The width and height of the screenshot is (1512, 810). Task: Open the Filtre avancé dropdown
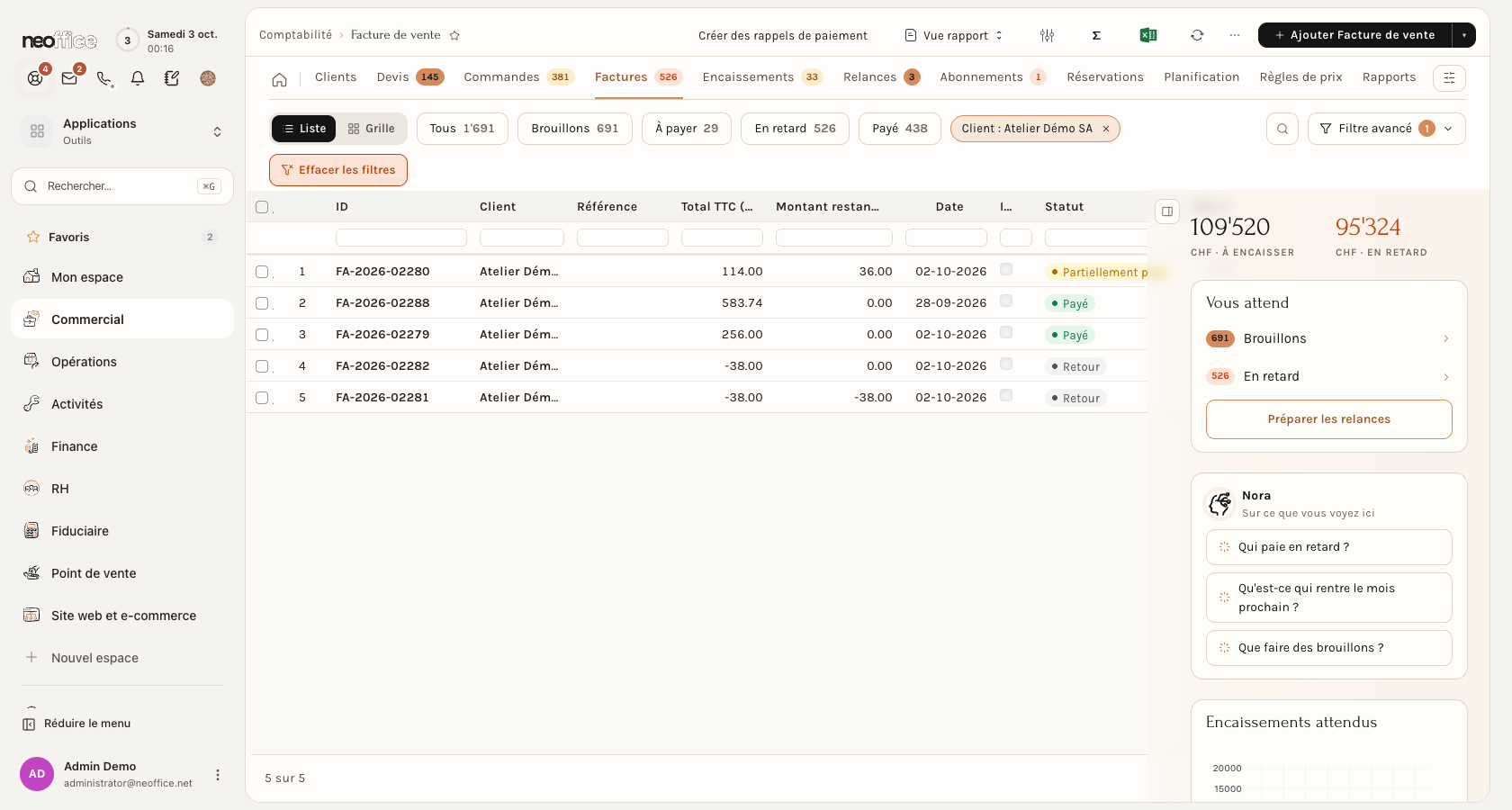1386,129
